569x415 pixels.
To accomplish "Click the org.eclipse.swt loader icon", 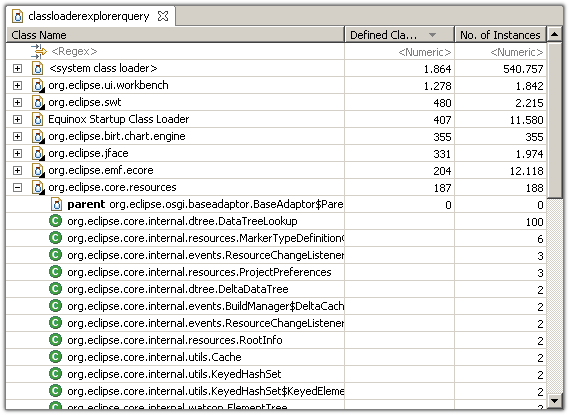I will (38, 102).
